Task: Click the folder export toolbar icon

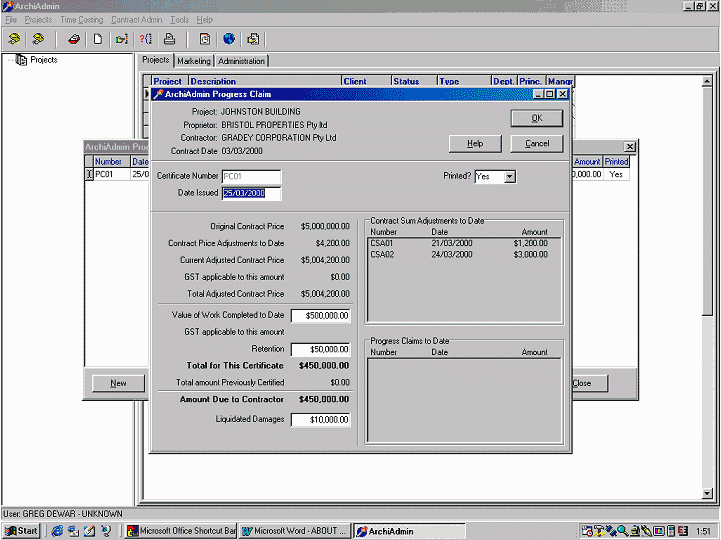Action: [x=253, y=39]
